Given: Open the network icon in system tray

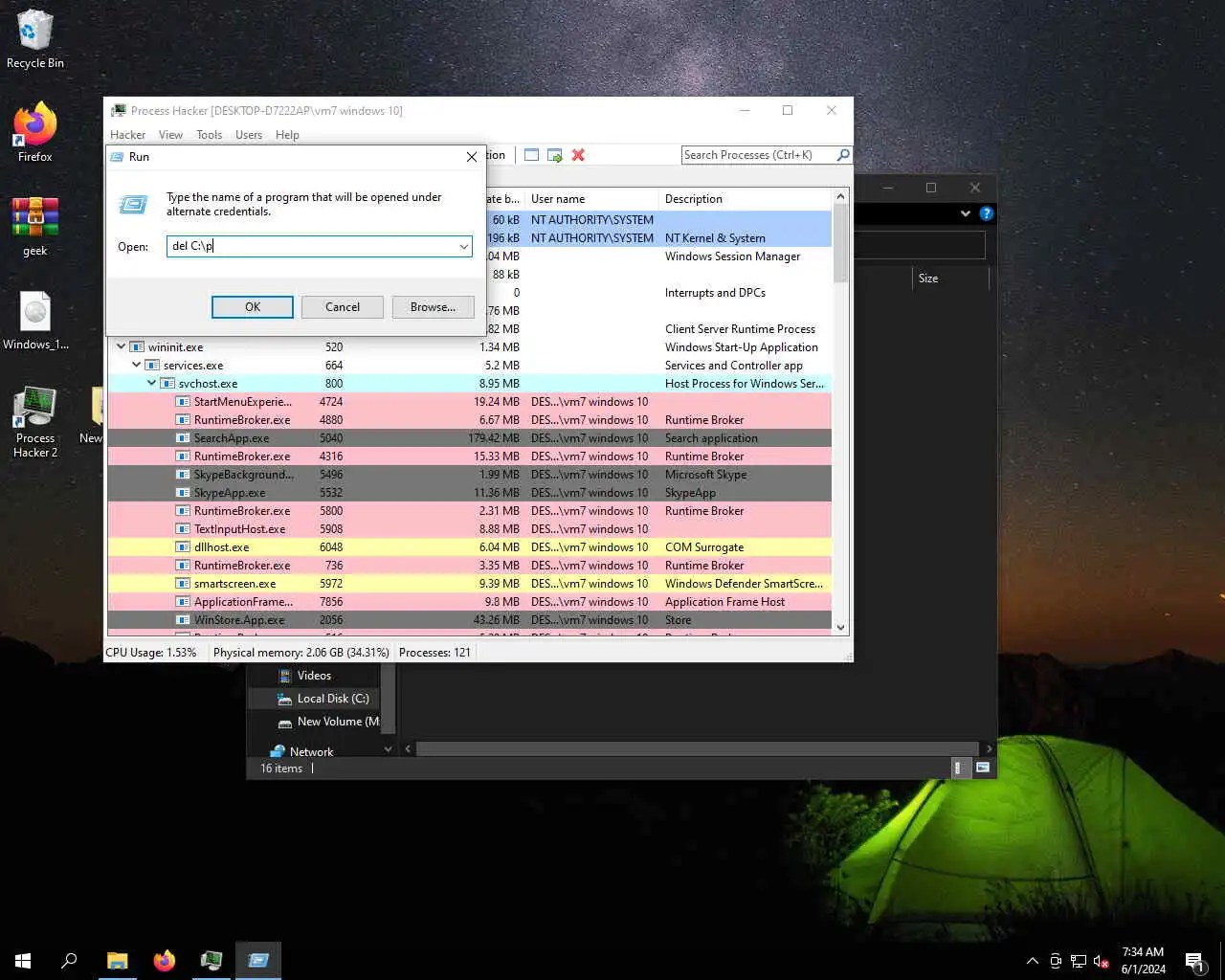Looking at the screenshot, I should 1079,961.
